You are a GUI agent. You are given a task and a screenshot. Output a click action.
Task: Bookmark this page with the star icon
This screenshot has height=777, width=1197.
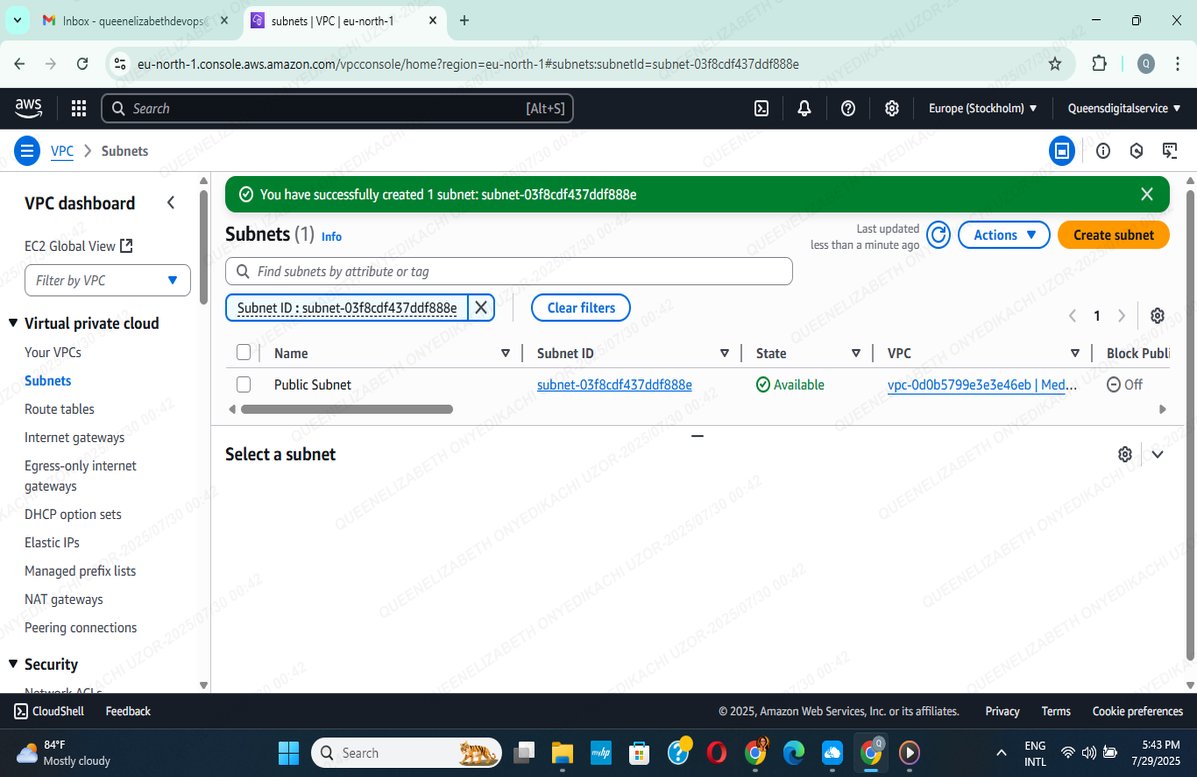pos(1054,64)
